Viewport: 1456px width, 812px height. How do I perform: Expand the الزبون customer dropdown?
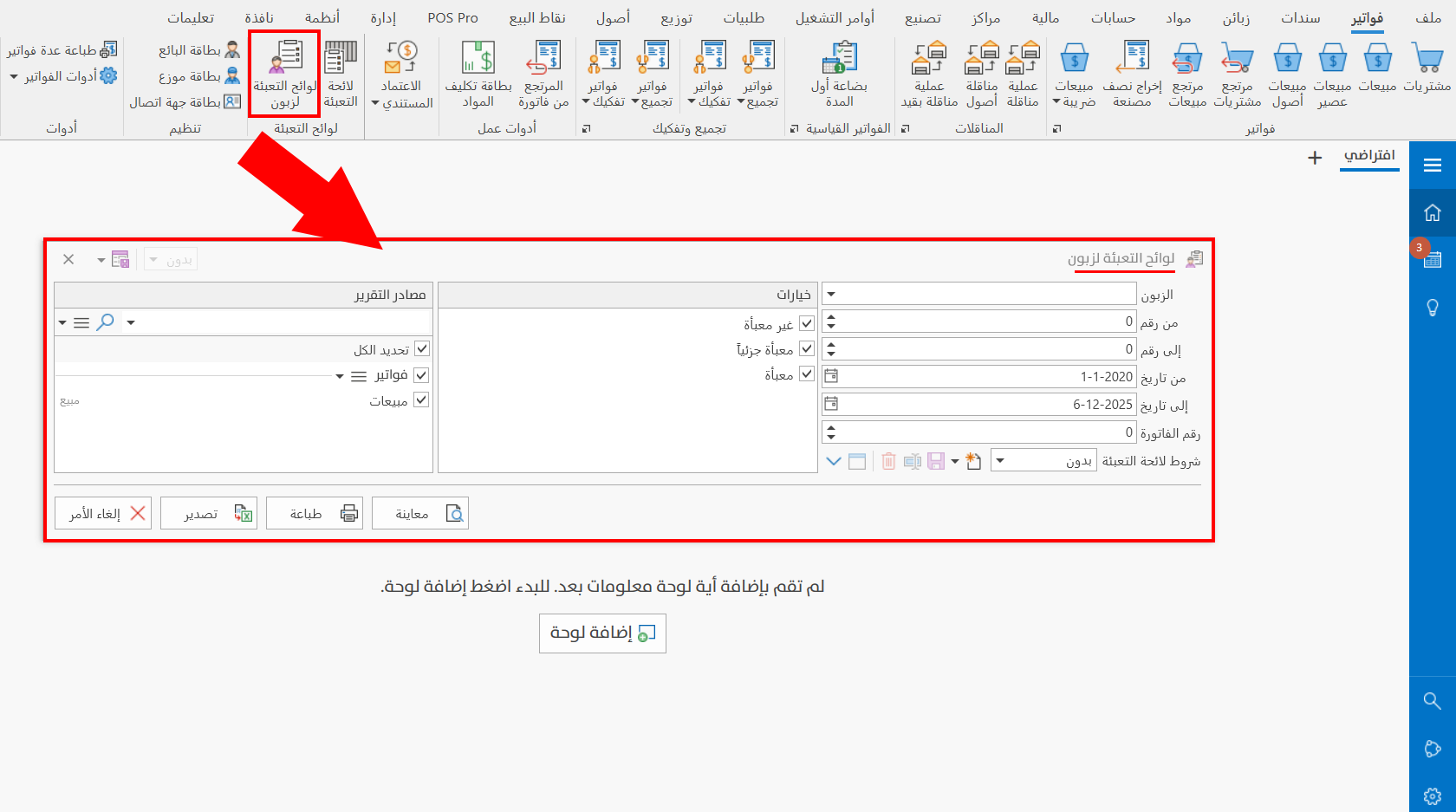click(832, 295)
